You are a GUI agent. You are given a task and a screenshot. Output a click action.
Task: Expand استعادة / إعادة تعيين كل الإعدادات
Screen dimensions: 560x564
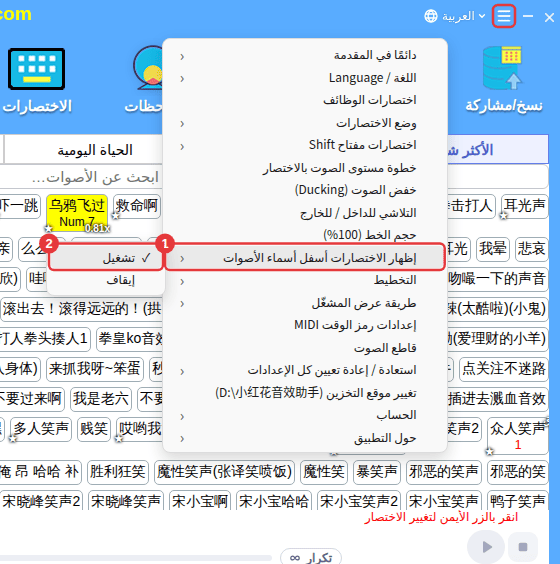click(305, 370)
